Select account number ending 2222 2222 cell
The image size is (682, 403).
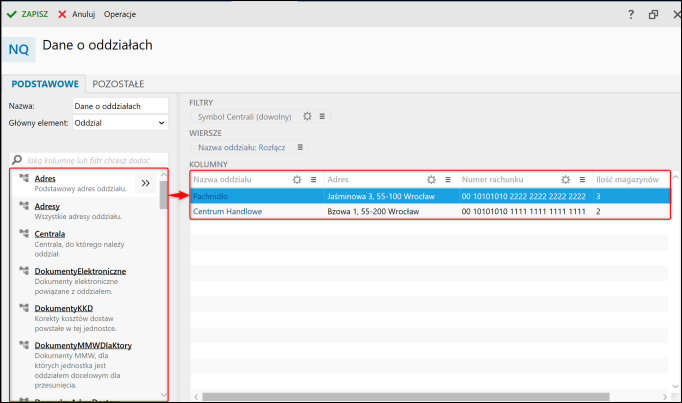click(524, 197)
